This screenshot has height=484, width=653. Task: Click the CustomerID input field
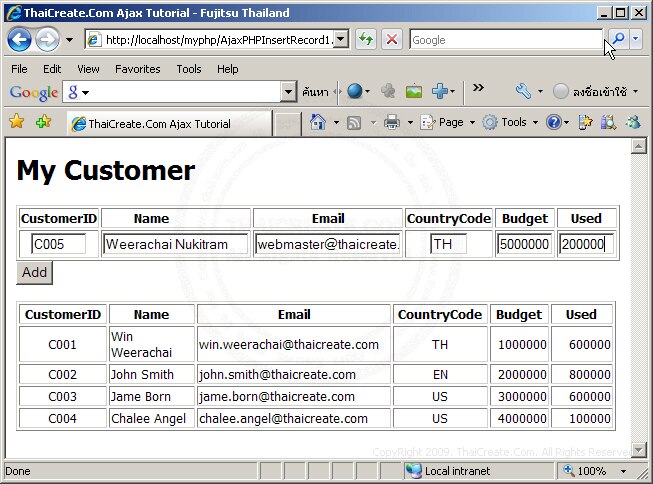pos(59,244)
